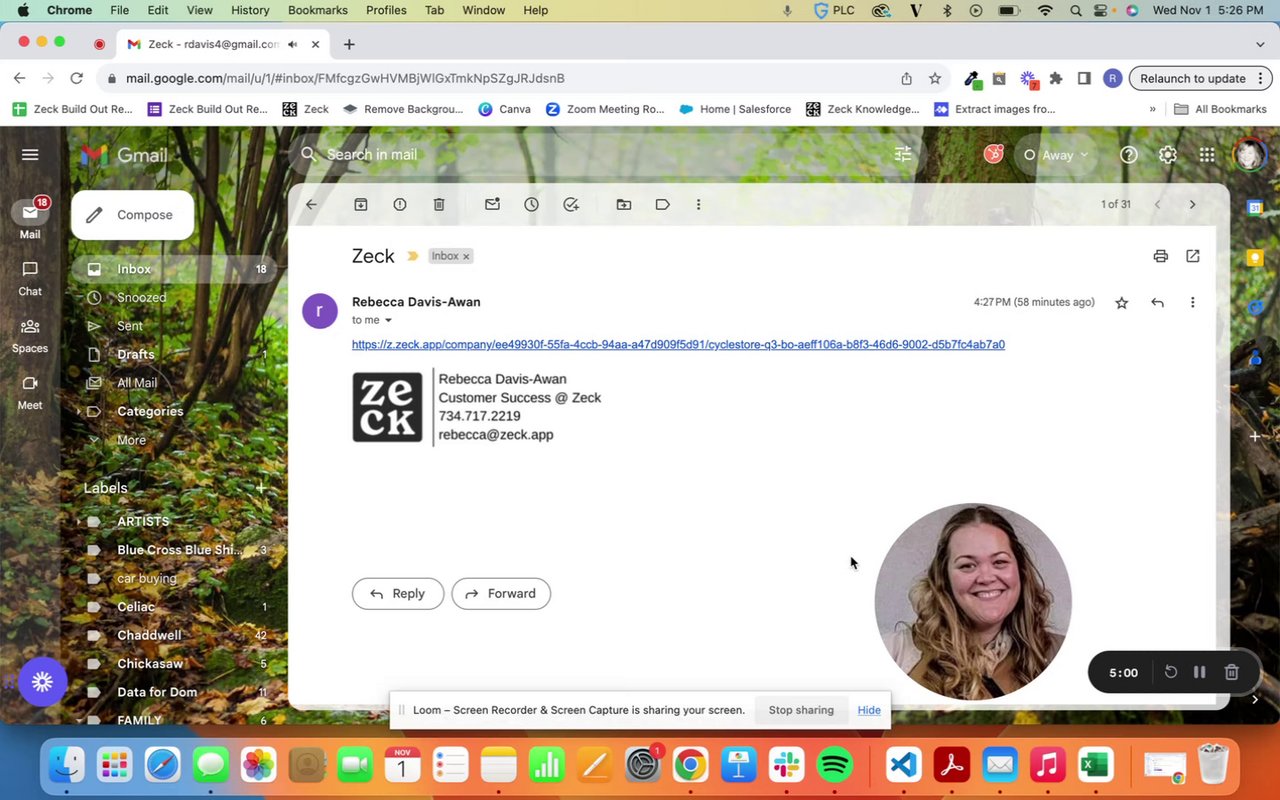
Task: Open Chrome File menu
Action: 119,10
